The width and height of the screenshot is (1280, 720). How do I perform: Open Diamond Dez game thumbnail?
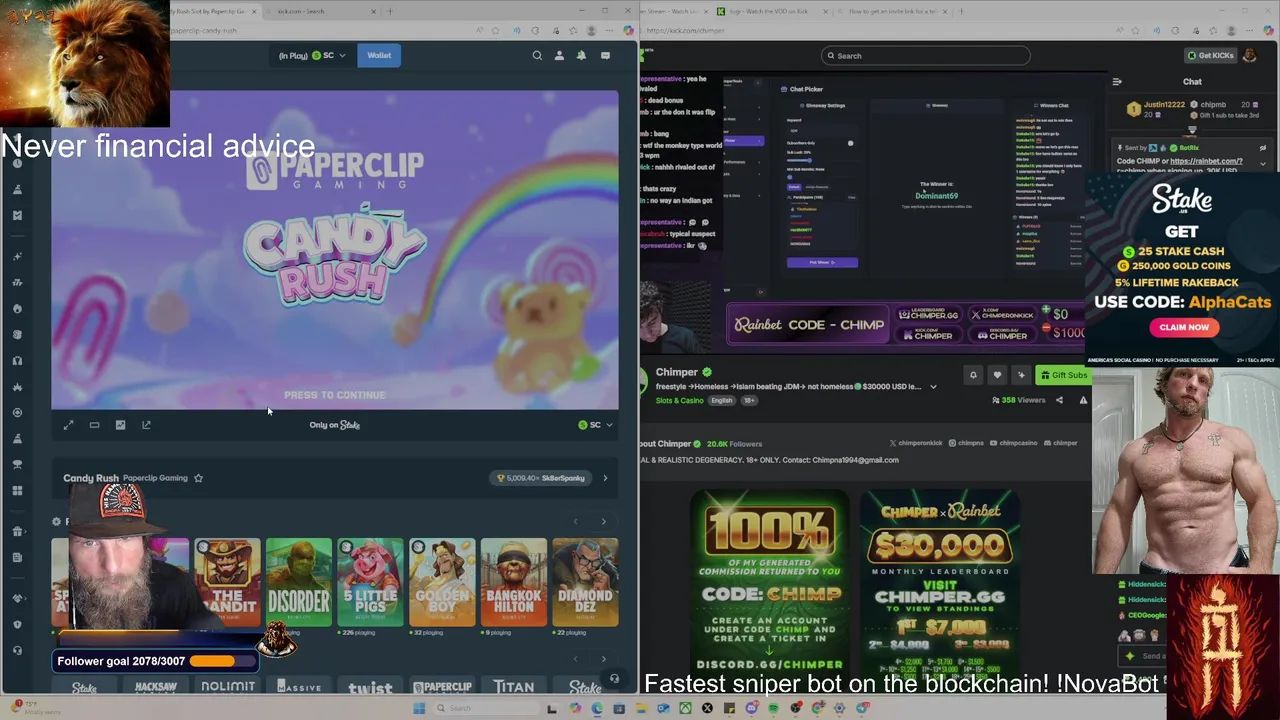click(585, 583)
